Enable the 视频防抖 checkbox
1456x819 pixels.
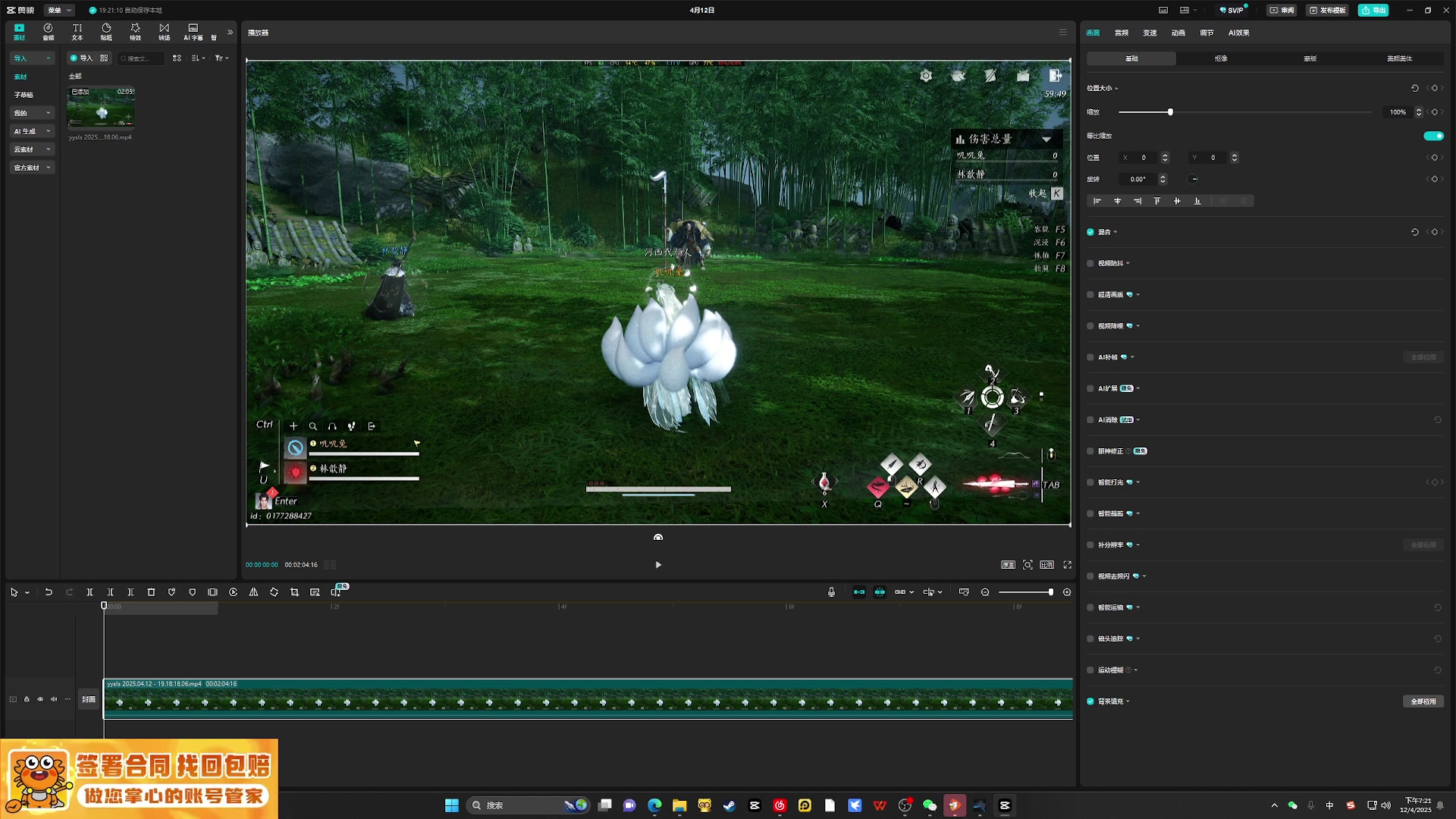[1090, 263]
